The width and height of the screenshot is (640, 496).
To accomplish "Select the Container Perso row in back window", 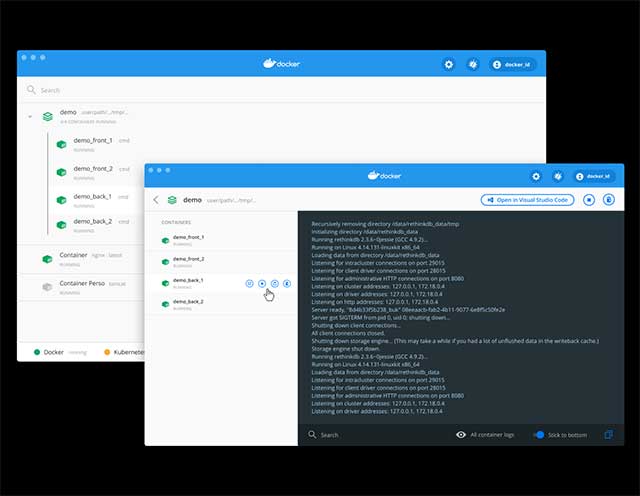I will [x=82, y=287].
